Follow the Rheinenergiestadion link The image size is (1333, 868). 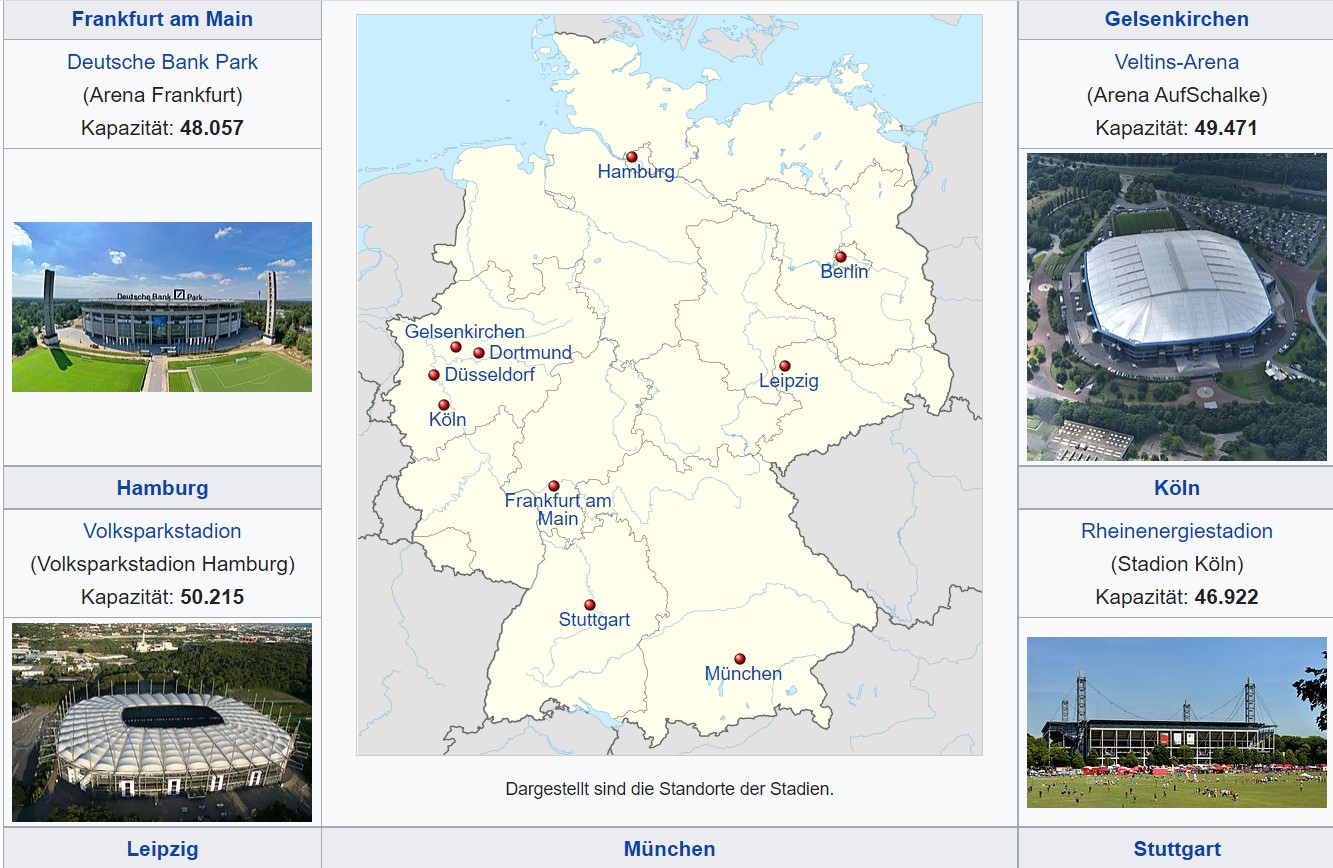click(1177, 531)
